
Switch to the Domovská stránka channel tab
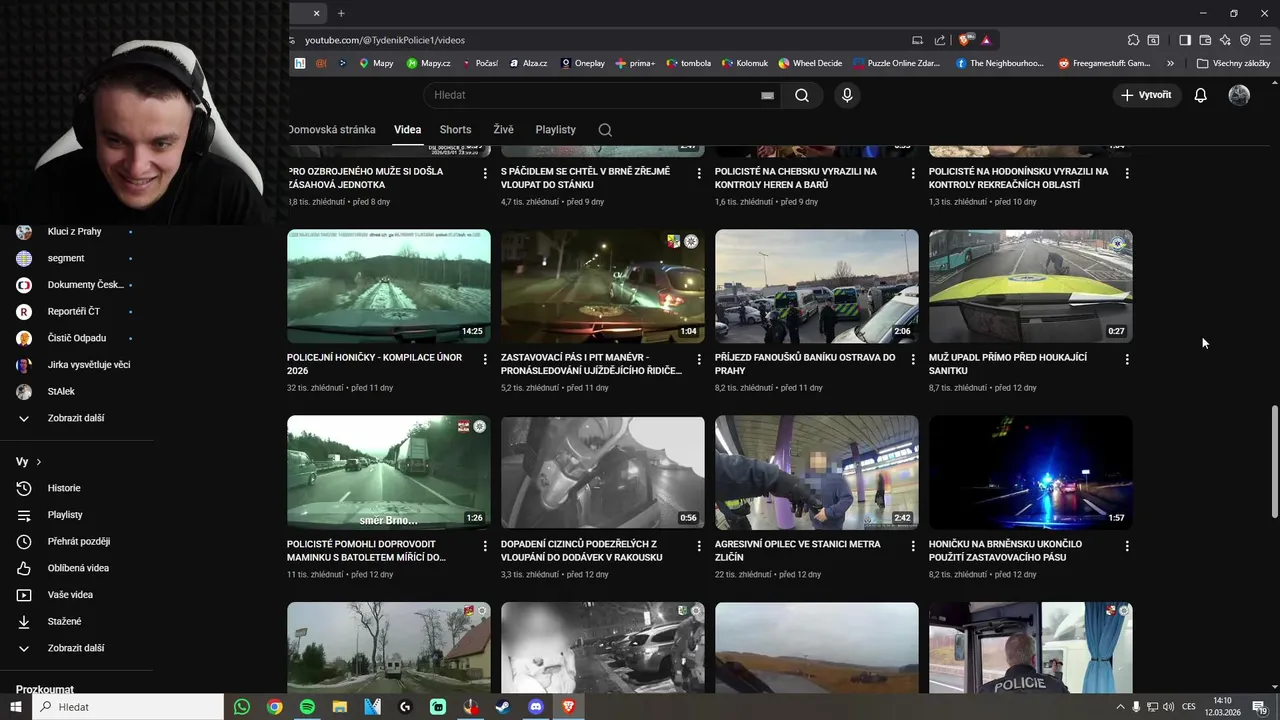point(332,130)
